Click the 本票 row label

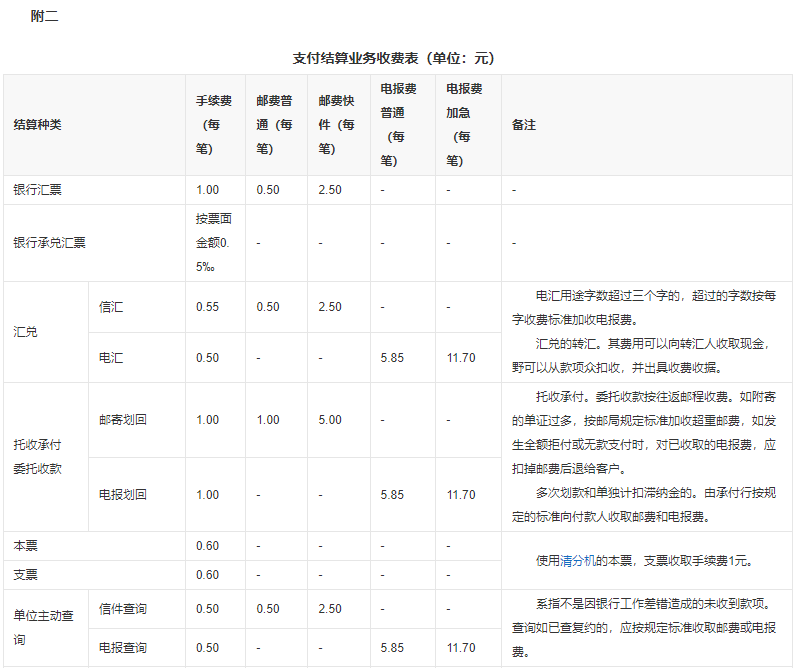coord(25,546)
